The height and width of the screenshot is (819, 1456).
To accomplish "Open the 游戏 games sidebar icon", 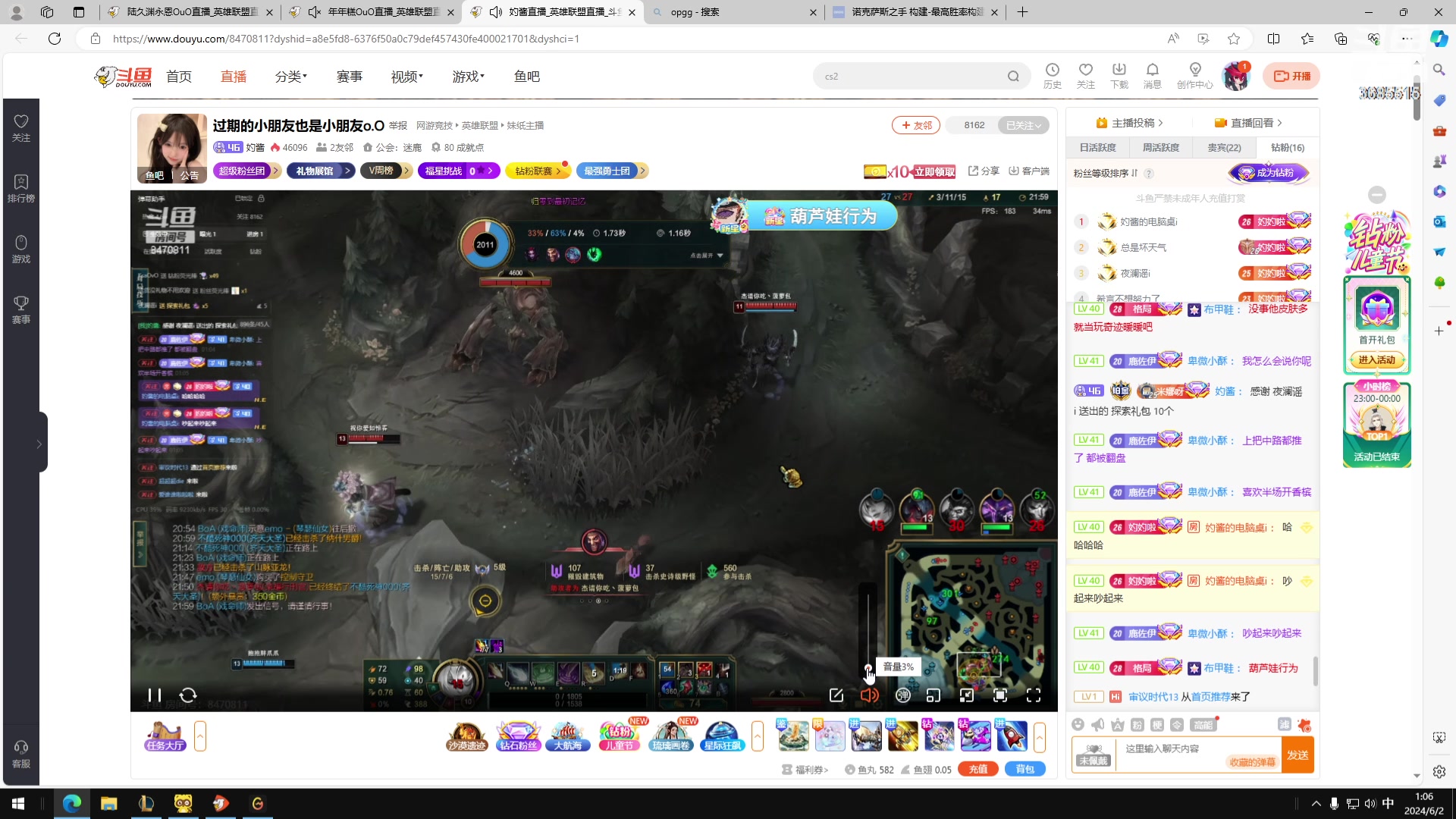I will click(x=21, y=249).
